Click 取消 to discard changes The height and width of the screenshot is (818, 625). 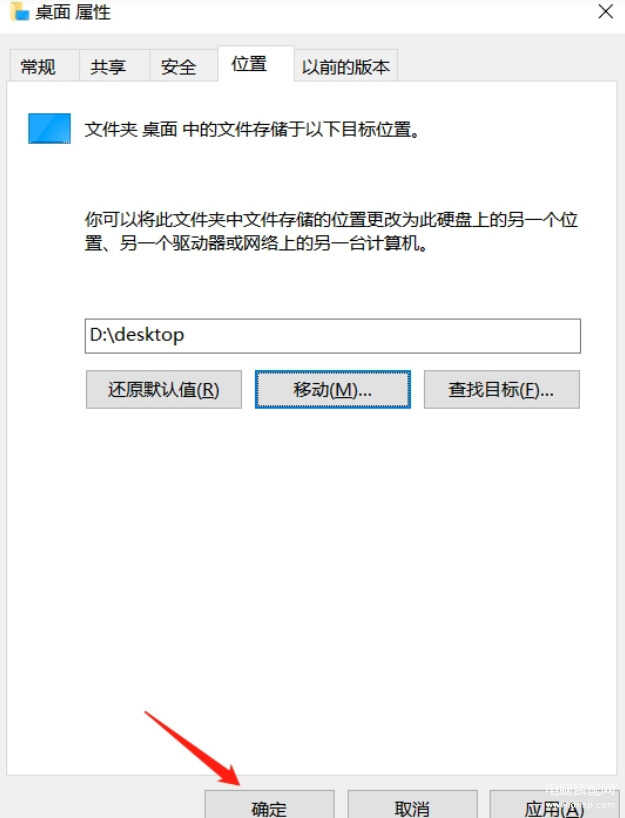(x=412, y=804)
